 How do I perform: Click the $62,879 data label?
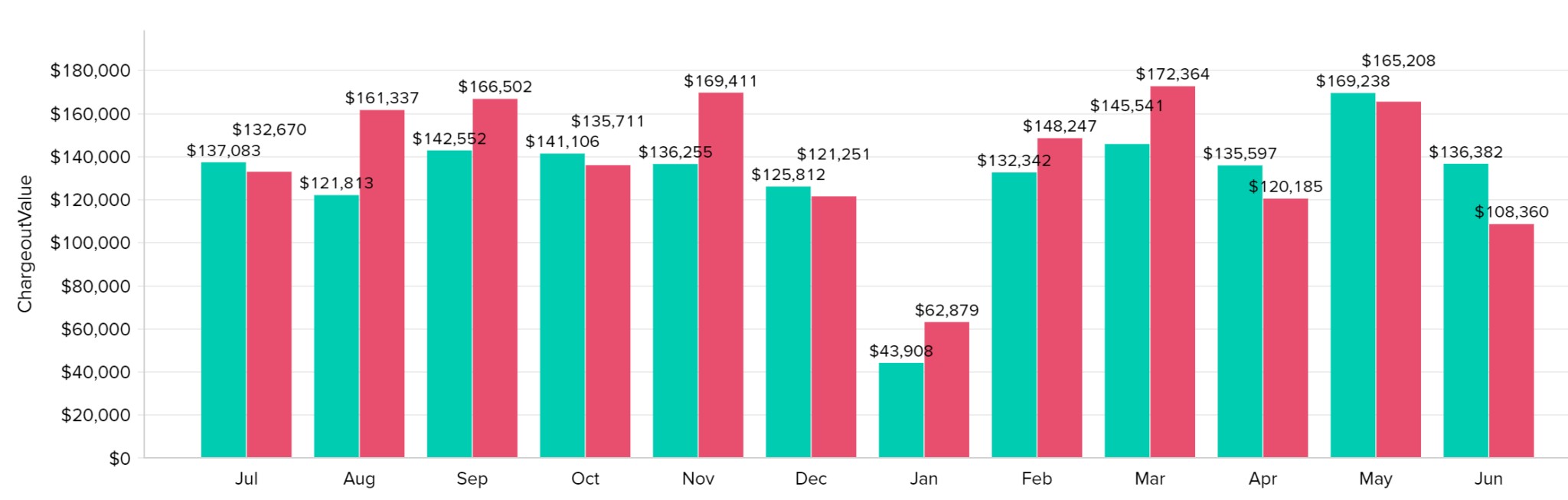[946, 310]
